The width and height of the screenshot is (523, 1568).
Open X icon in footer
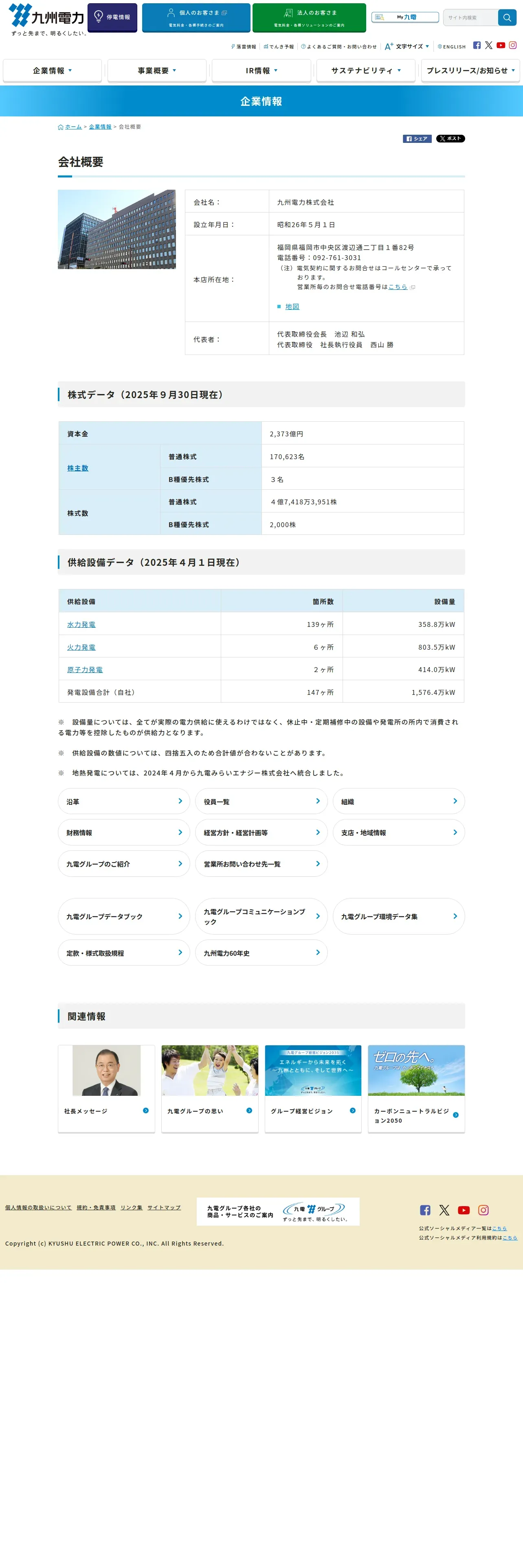point(444,1210)
